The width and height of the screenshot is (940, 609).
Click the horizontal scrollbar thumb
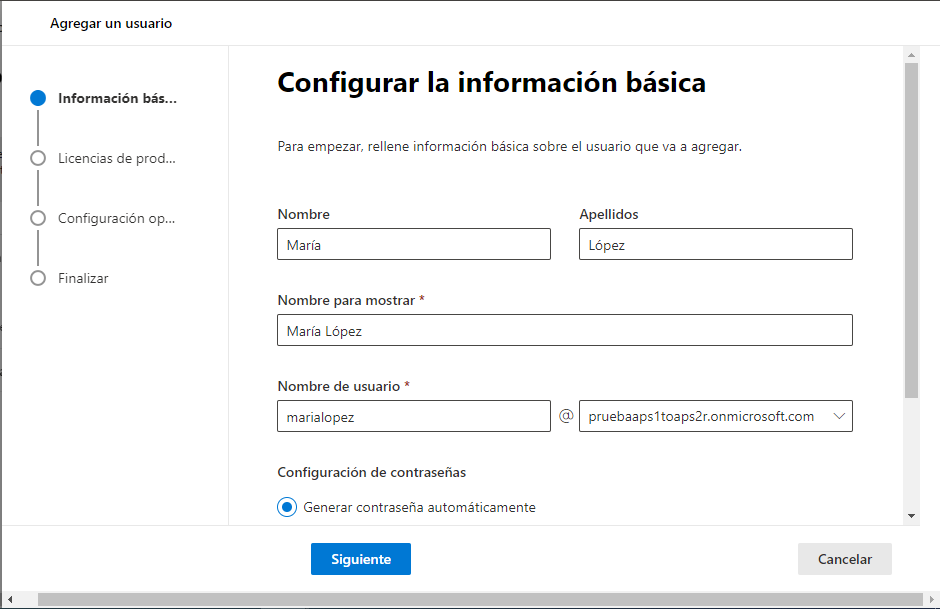[480, 599]
